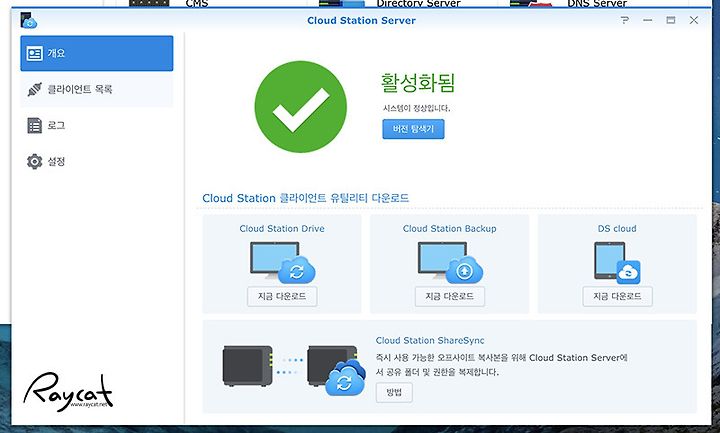Minimize the Cloud Station Server window
The height and width of the screenshot is (433, 720).
click(647, 20)
